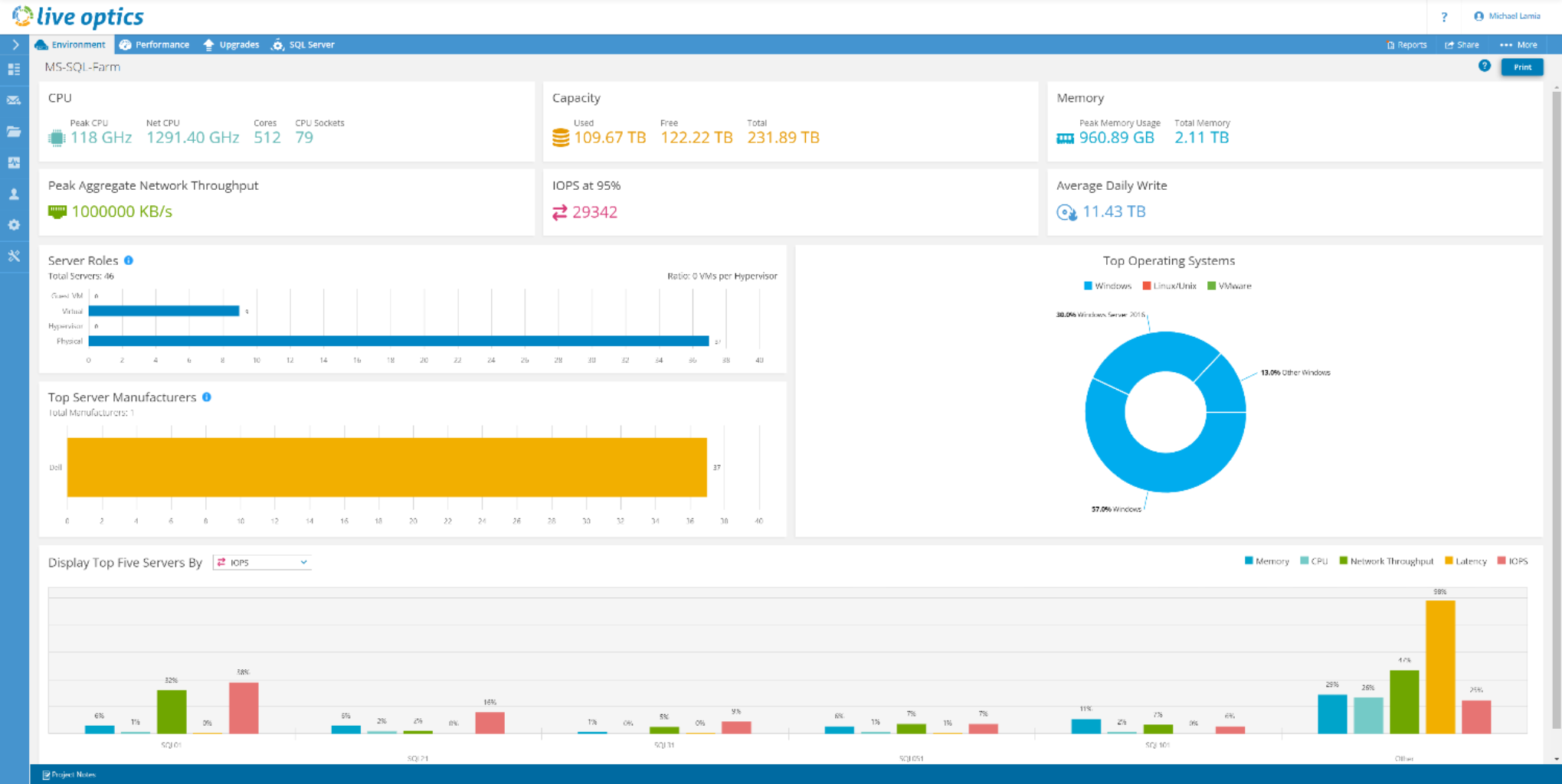Click the Live Optics logo
The width and height of the screenshot is (1562, 784).
[78, 16]
